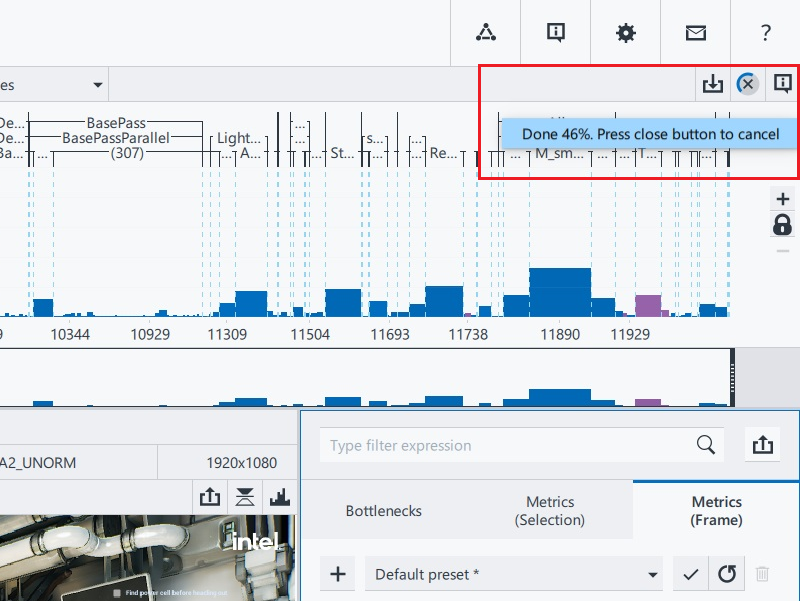Click the tall blue bar at 11890

click(x=560, y=292)
